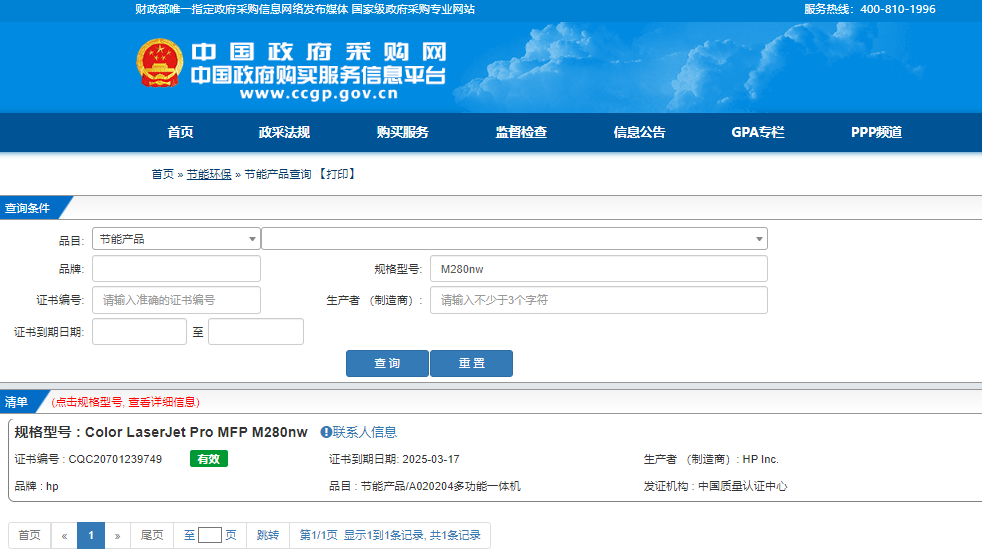Open the 联系人信息 contact link
The height and width of the screenshot is (552, 982).
(364, 432)
